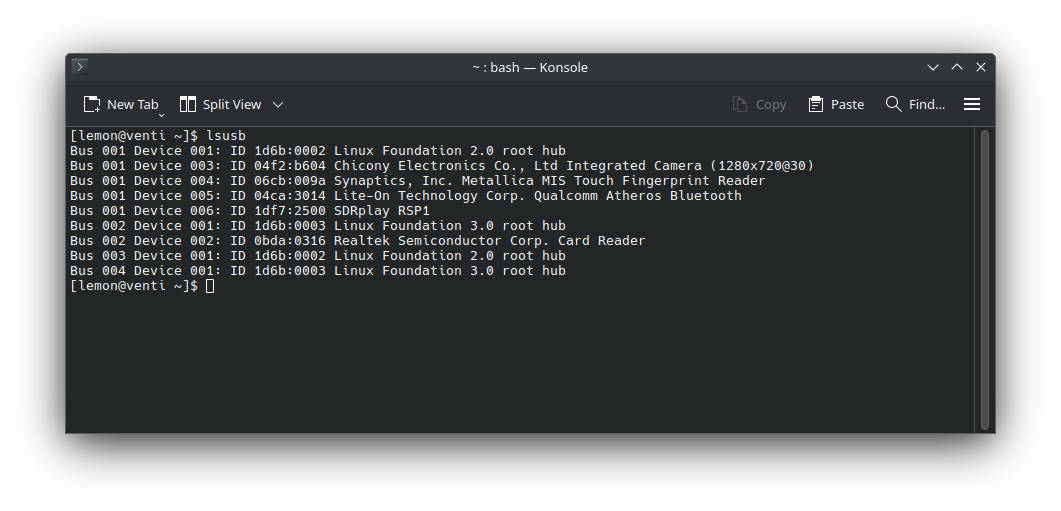Click the terminal cursor at the prompt
The image size is (1061, 511).
coord(210,286)
